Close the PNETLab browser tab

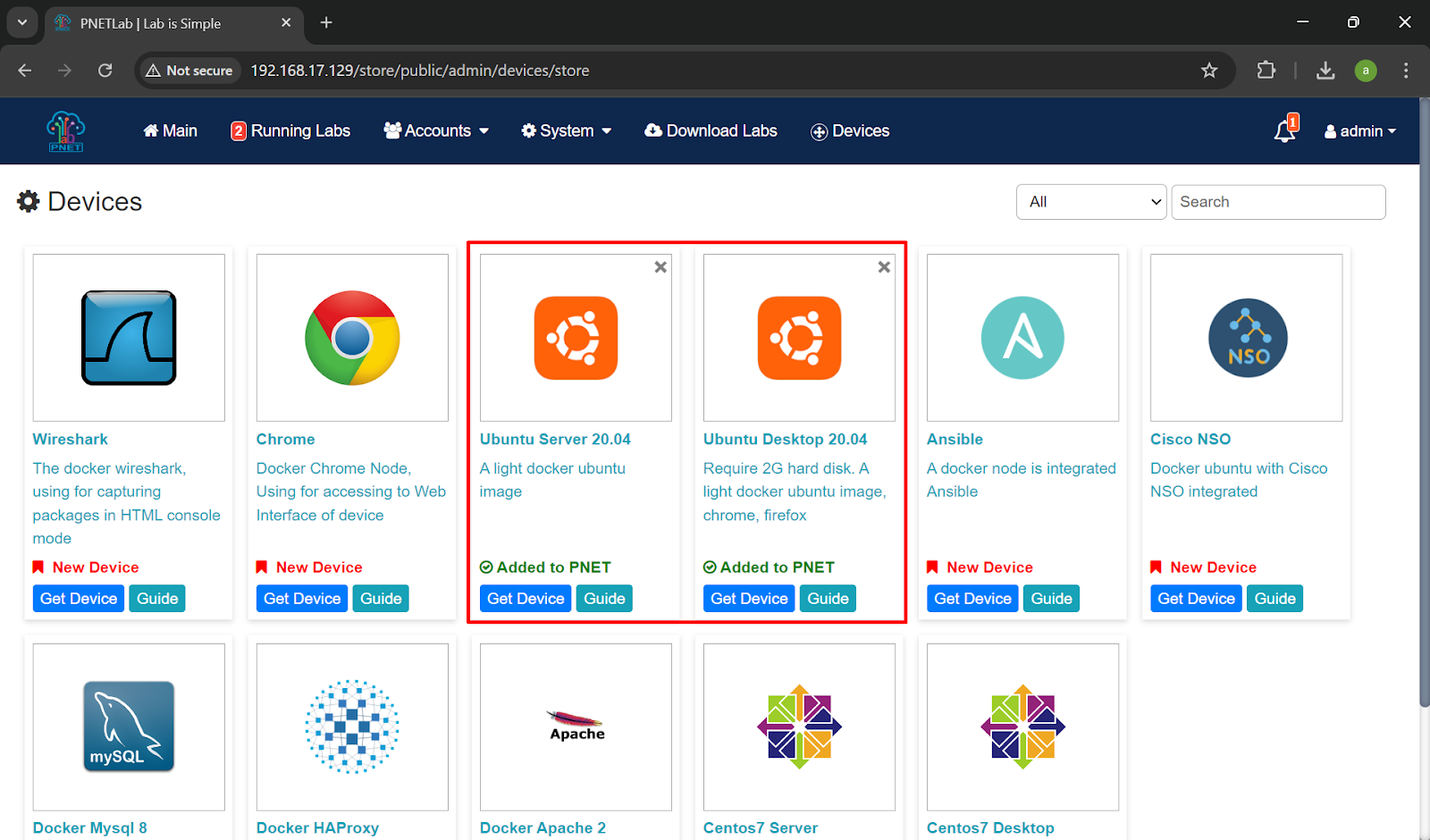[286, 22]
